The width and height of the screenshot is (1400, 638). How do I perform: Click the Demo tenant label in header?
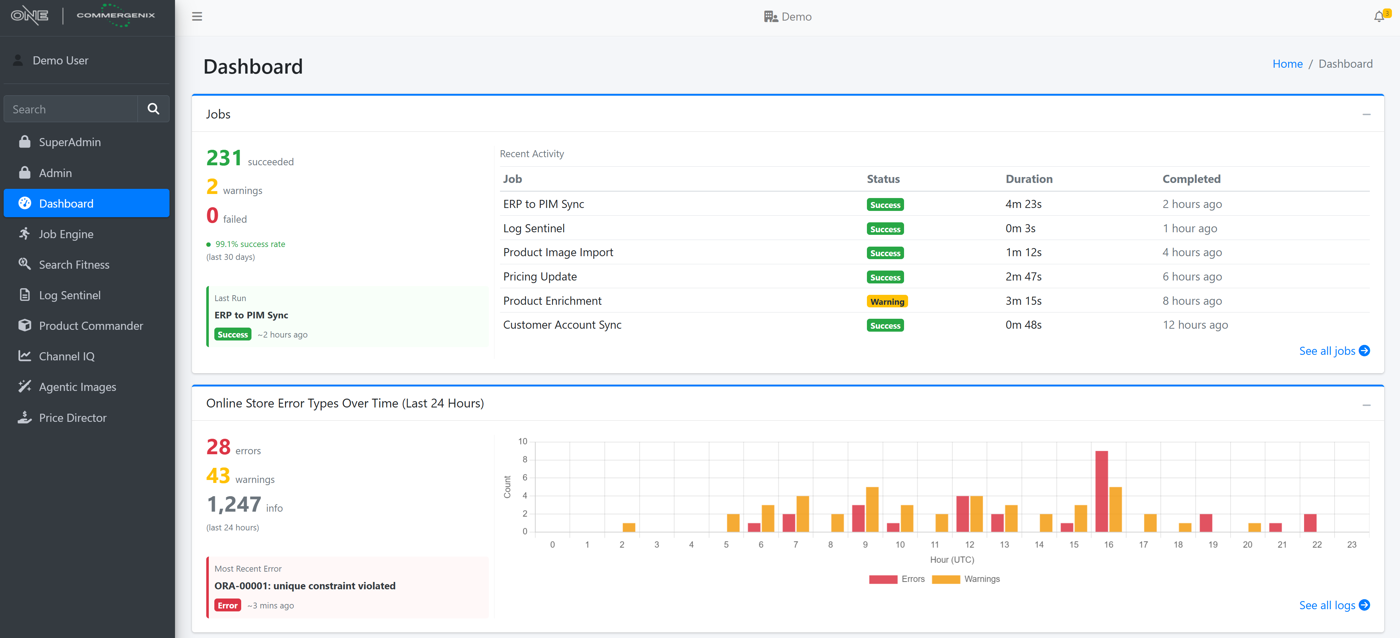tap(797, 17)
